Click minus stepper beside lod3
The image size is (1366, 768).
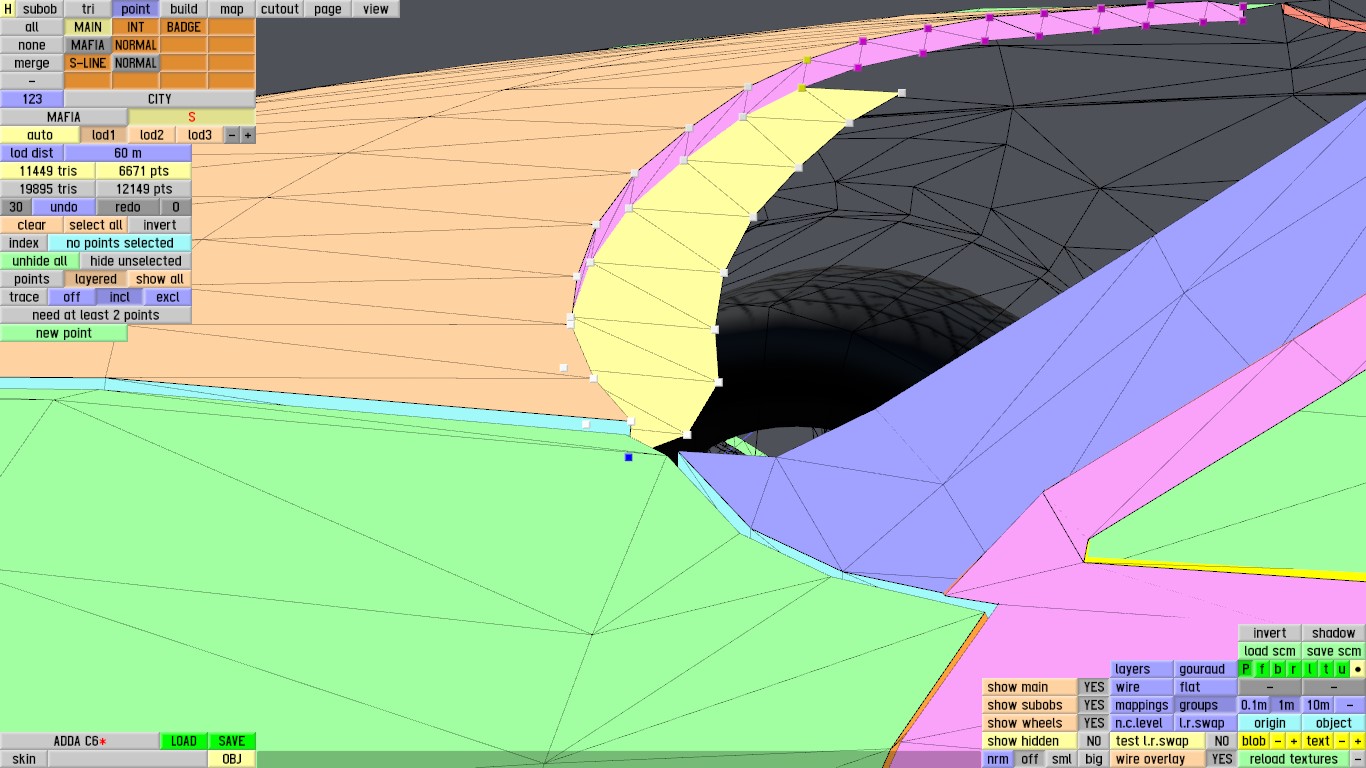click(x=232, y=135)
